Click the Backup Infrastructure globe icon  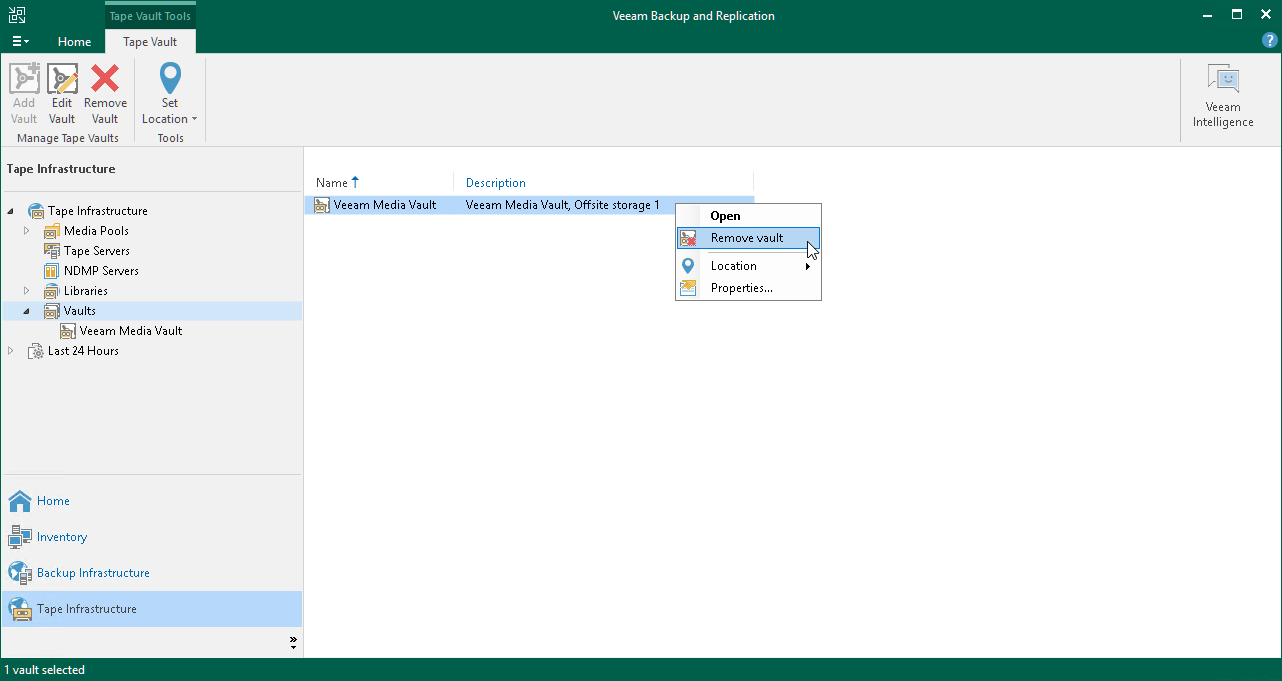(20, 573)
